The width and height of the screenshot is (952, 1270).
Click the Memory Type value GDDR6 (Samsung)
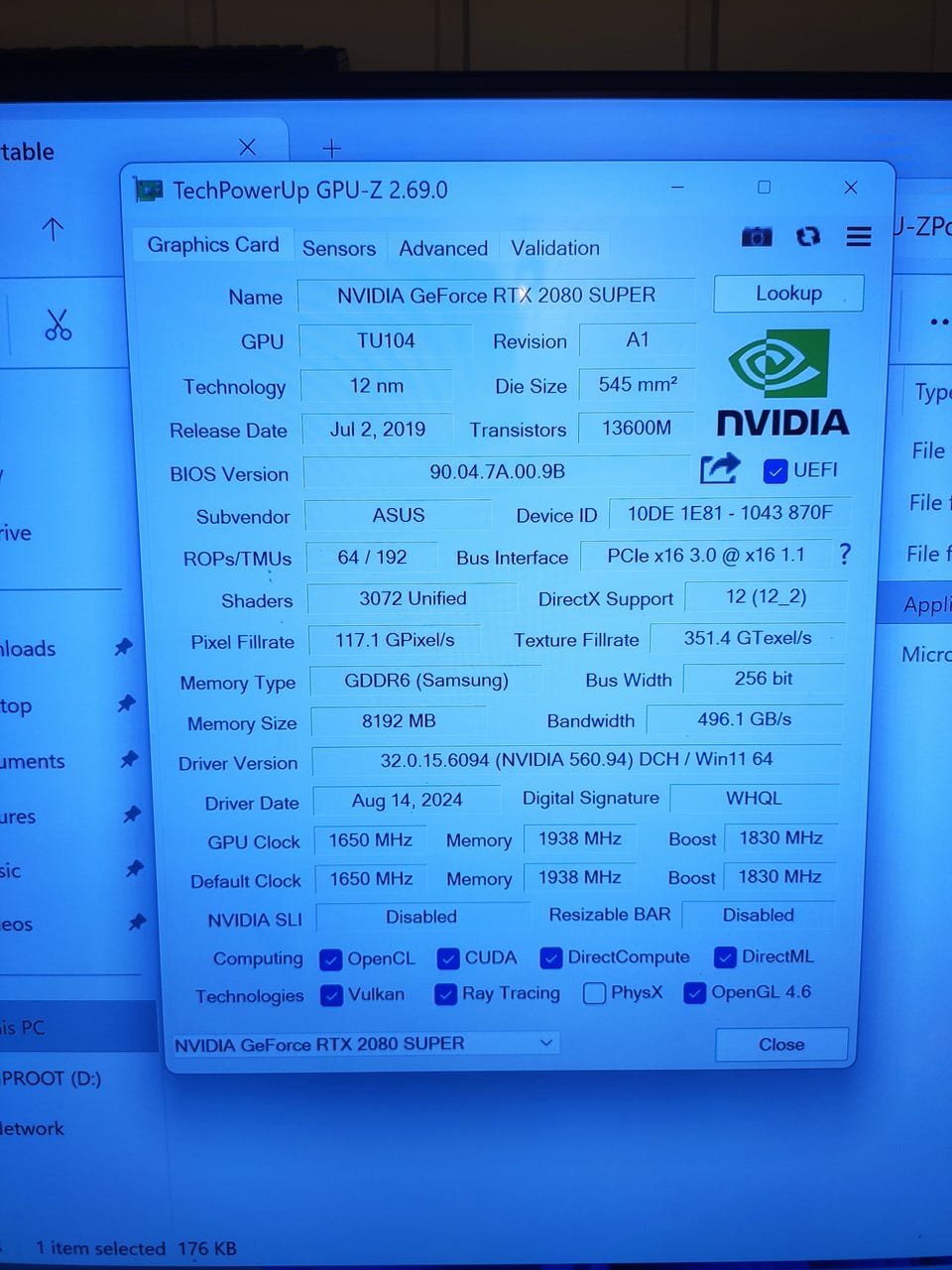(x=426, y=681)
